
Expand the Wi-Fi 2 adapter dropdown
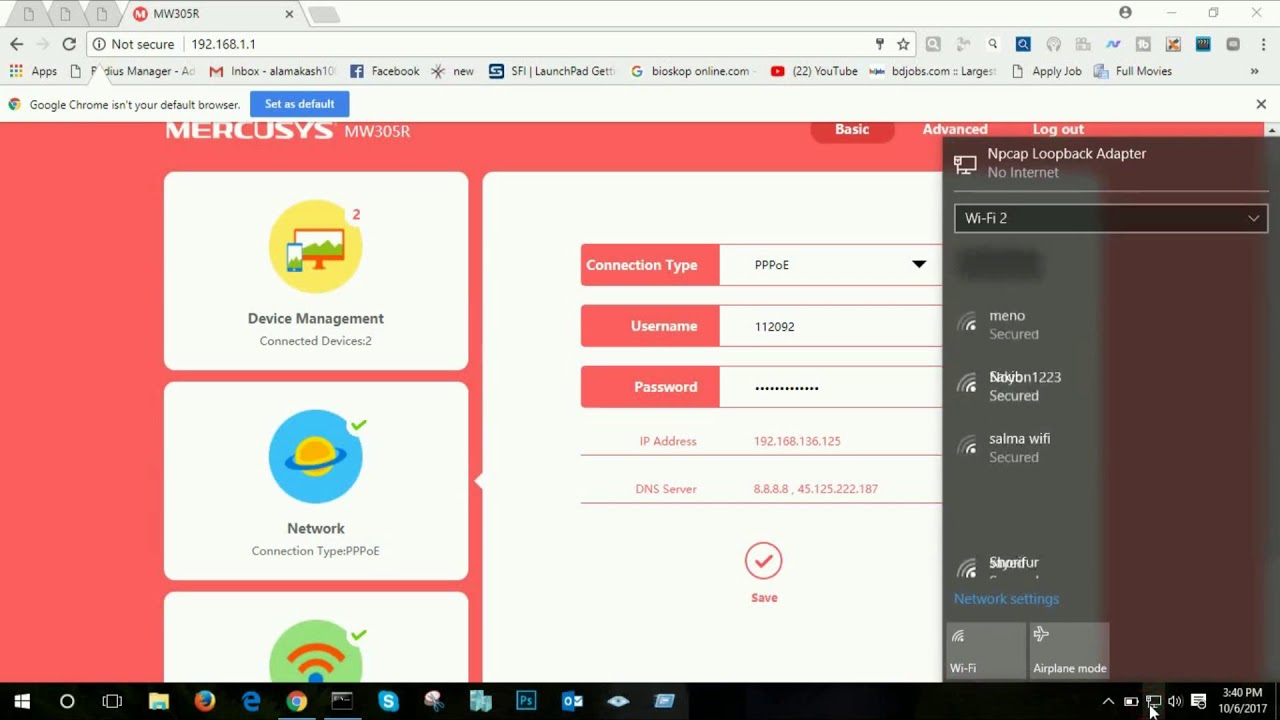point(1110,218)
